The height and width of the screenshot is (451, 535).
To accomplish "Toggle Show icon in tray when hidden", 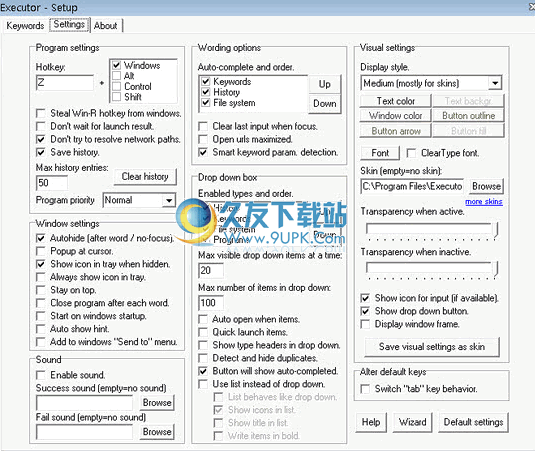I will (41, 264).
